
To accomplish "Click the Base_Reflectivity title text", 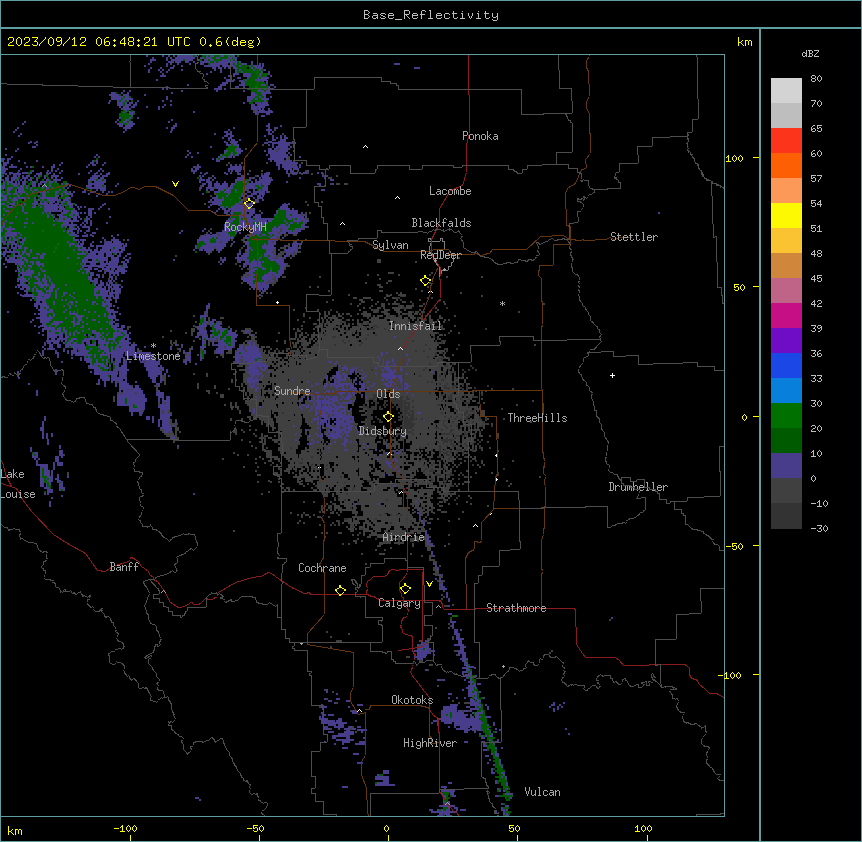I will [x=431, y=15].
